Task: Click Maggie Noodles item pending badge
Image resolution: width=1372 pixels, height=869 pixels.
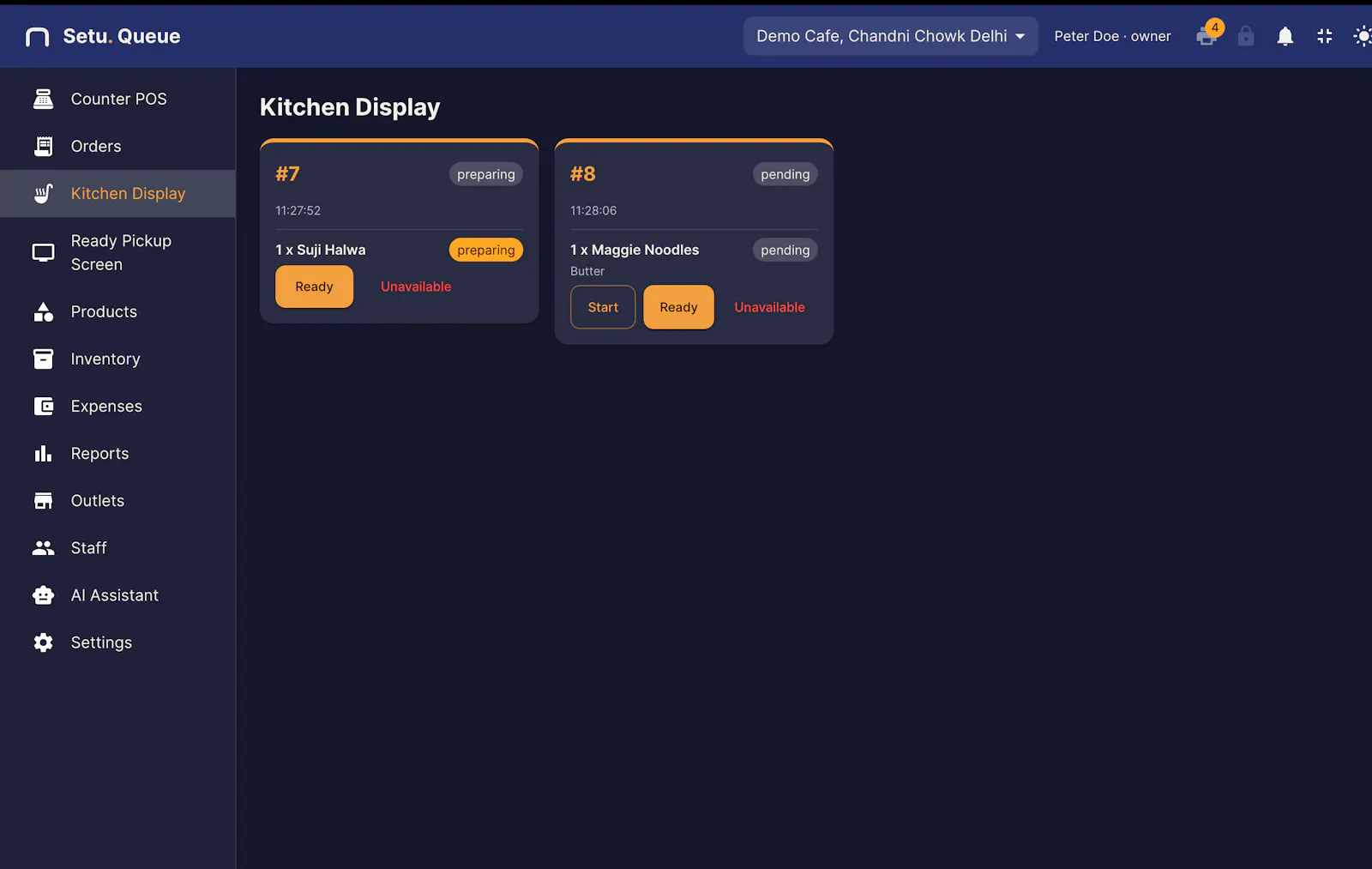Action: click(785, 250)
